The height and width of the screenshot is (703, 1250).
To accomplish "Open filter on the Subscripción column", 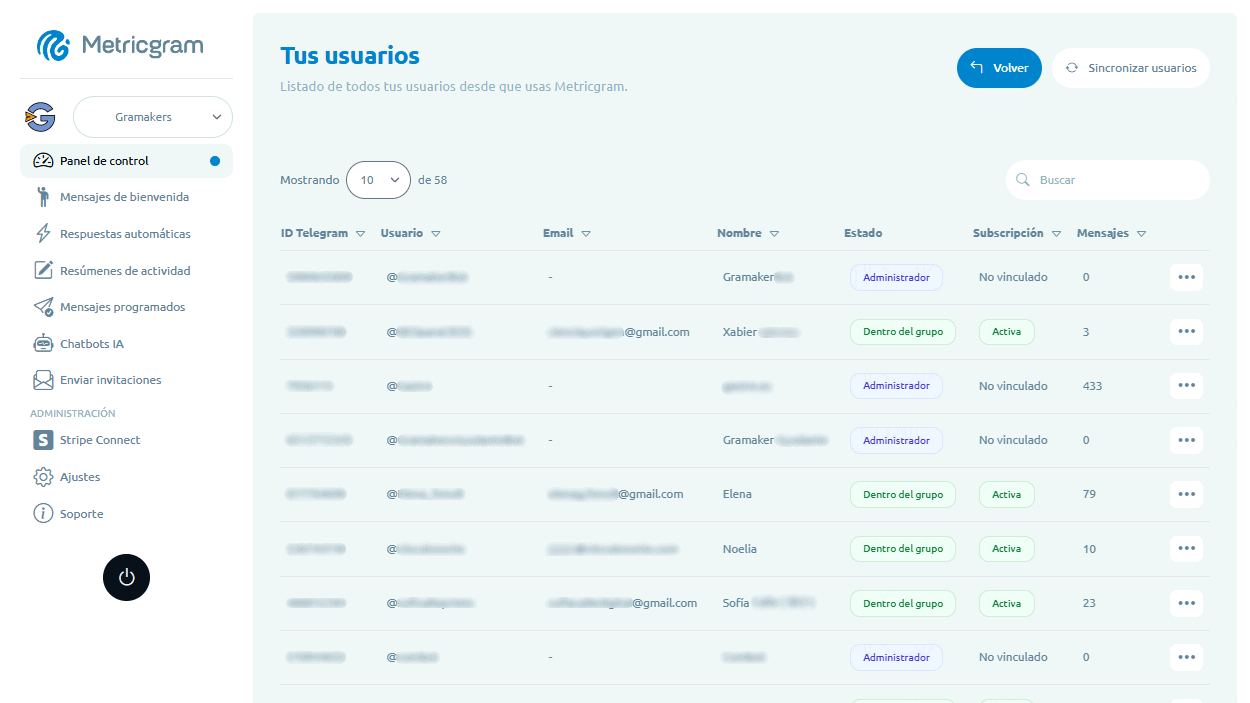I will (x=1056, y=234).
